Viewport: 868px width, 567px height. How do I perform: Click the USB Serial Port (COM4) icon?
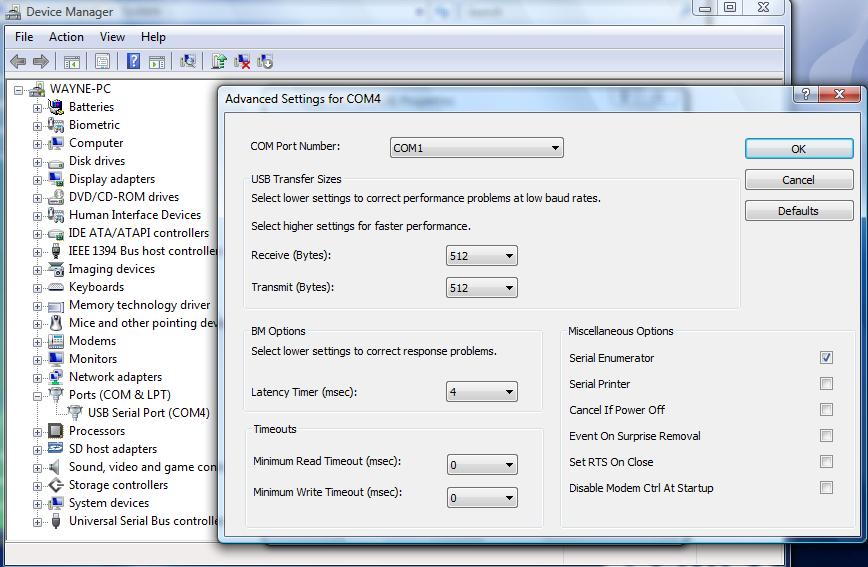click(x=75, y=413)
